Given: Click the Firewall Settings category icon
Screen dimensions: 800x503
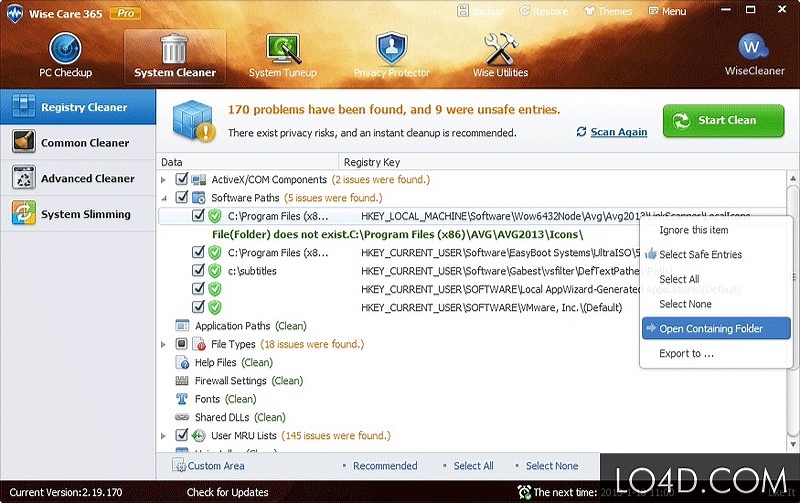Looking at the screenshot, I should coord(182,381).
